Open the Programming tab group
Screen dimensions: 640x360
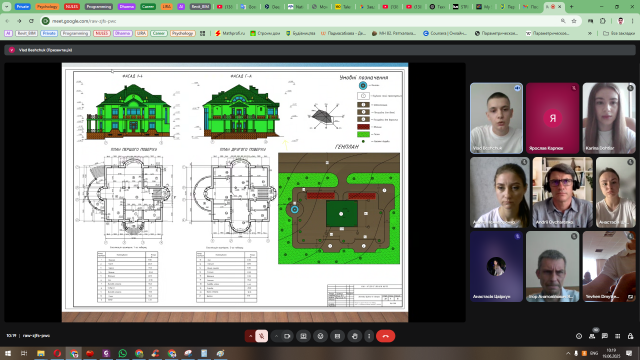pos(99,7)
